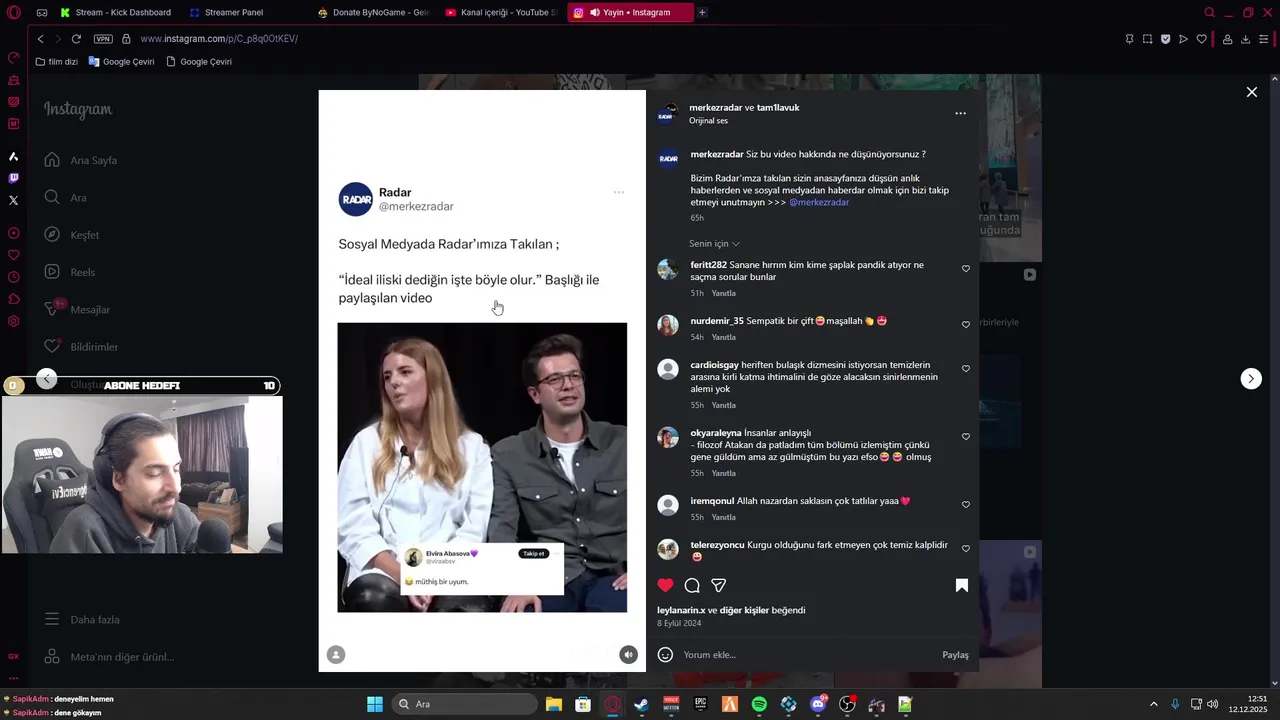Open the browser search icon at top right
Viewport: 1280px width, 720px height.
(x=1209, y=13)
